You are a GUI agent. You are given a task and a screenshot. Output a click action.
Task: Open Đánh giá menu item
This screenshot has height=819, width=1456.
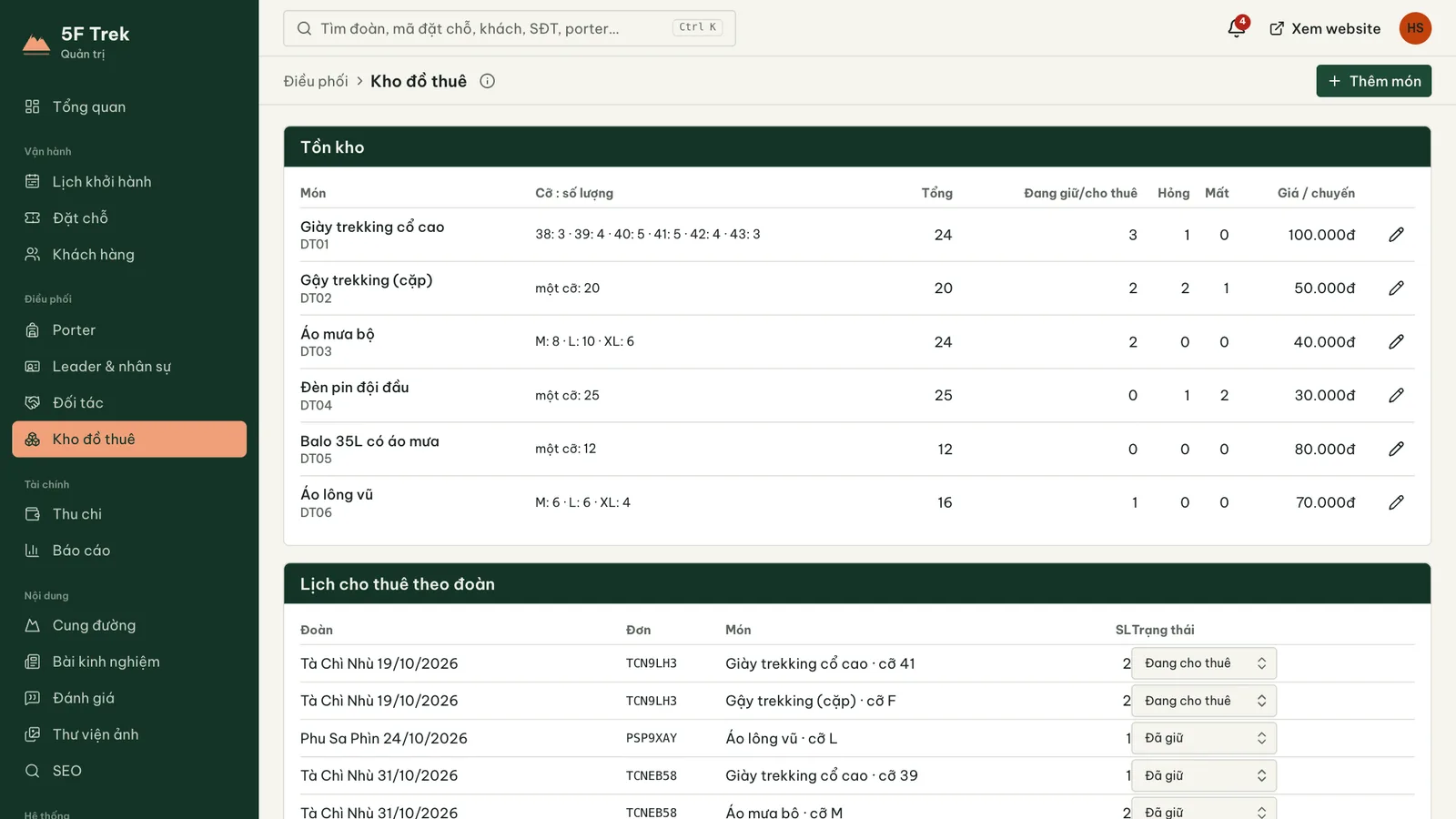(x=129, y=698)
